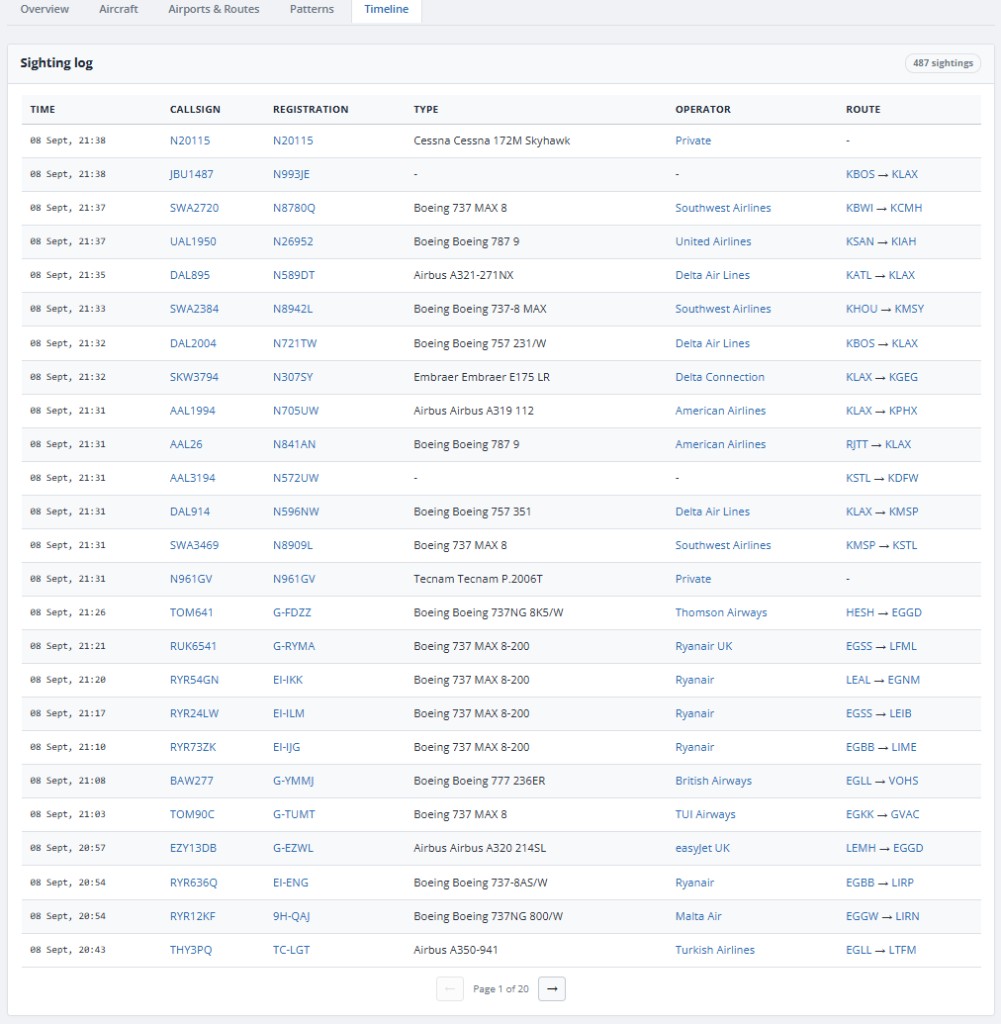This screenshot has width=1001, height=1024.
Task: Open KHOU airport link
Action: point(862,309)
